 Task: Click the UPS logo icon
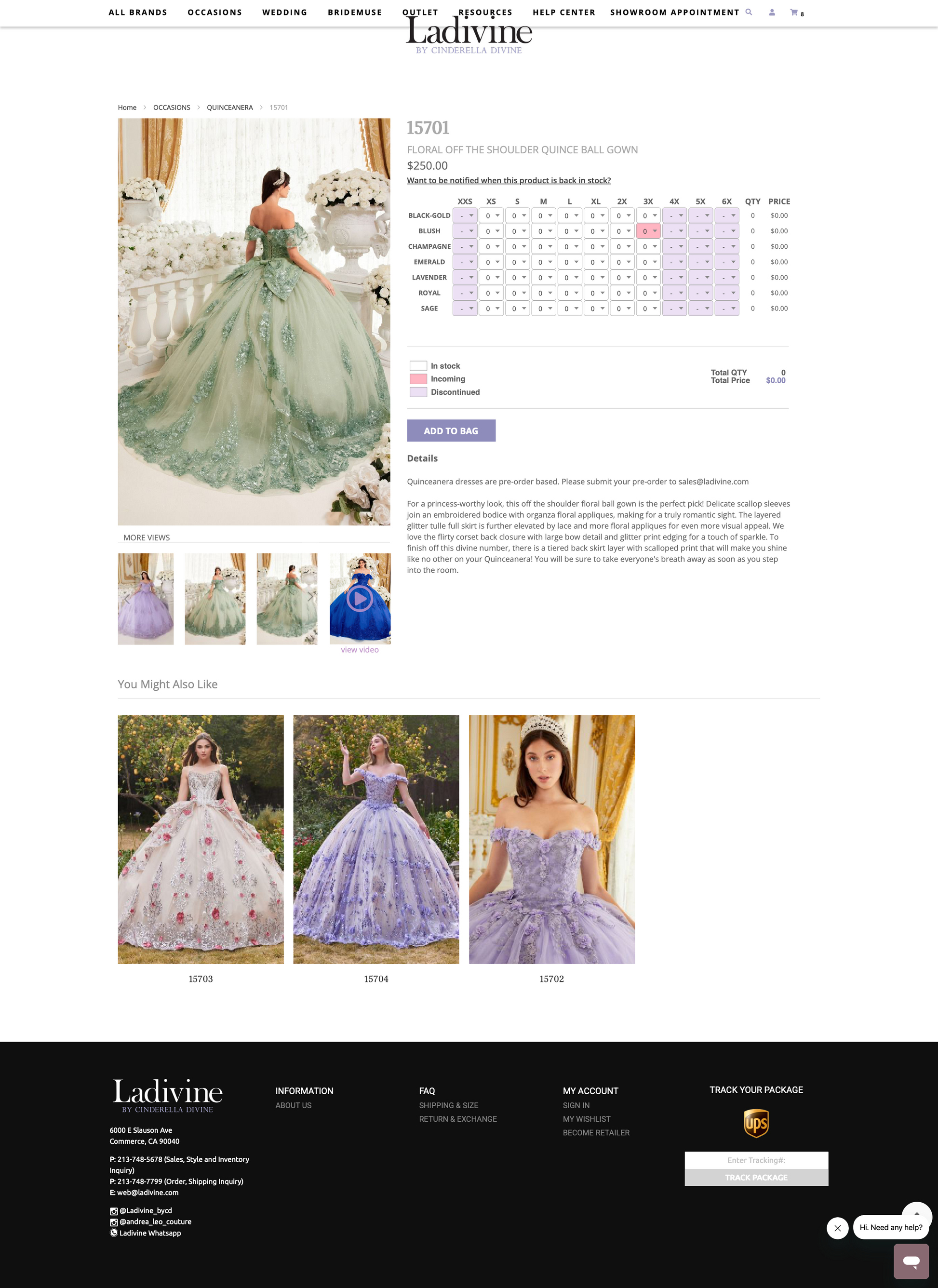point(756,1123)
